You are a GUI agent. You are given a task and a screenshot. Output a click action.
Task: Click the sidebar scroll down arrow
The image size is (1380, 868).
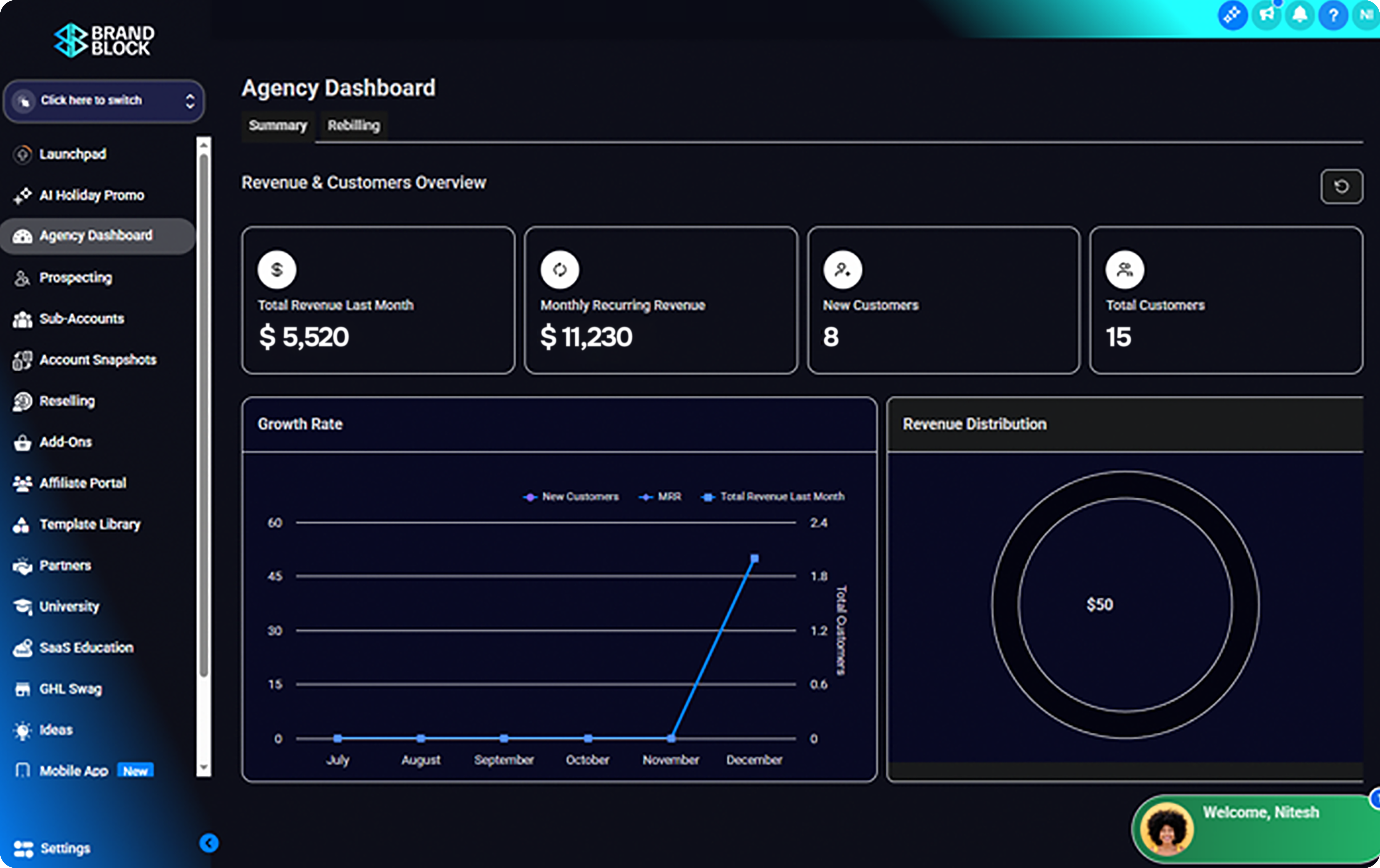pyautogui.click(x=203, y=767)
